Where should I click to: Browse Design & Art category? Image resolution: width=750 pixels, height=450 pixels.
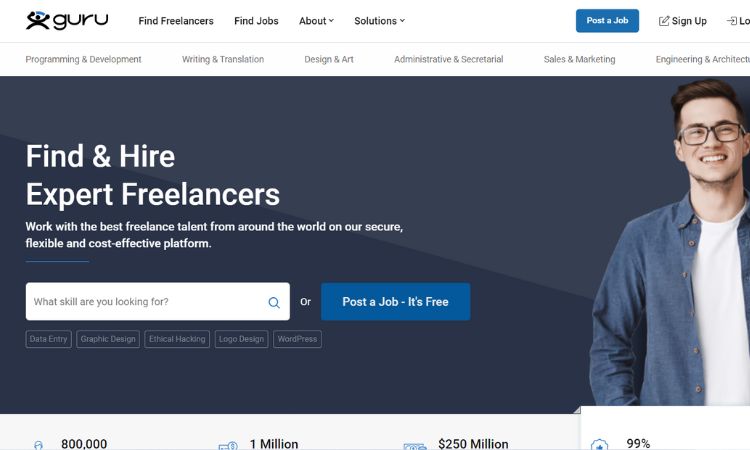(329, 59)
